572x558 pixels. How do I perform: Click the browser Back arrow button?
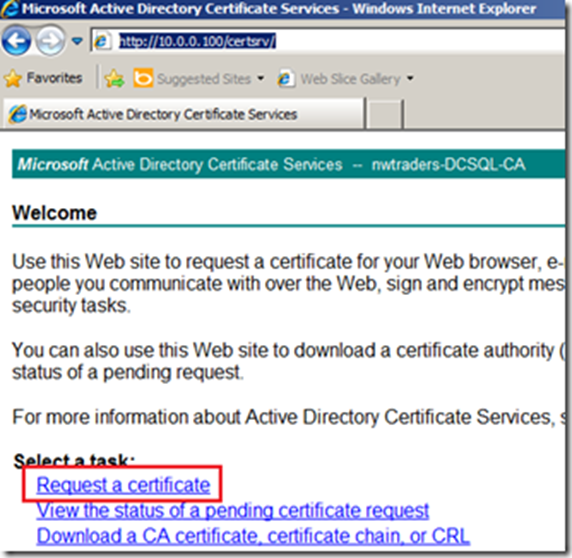[16, 41]
